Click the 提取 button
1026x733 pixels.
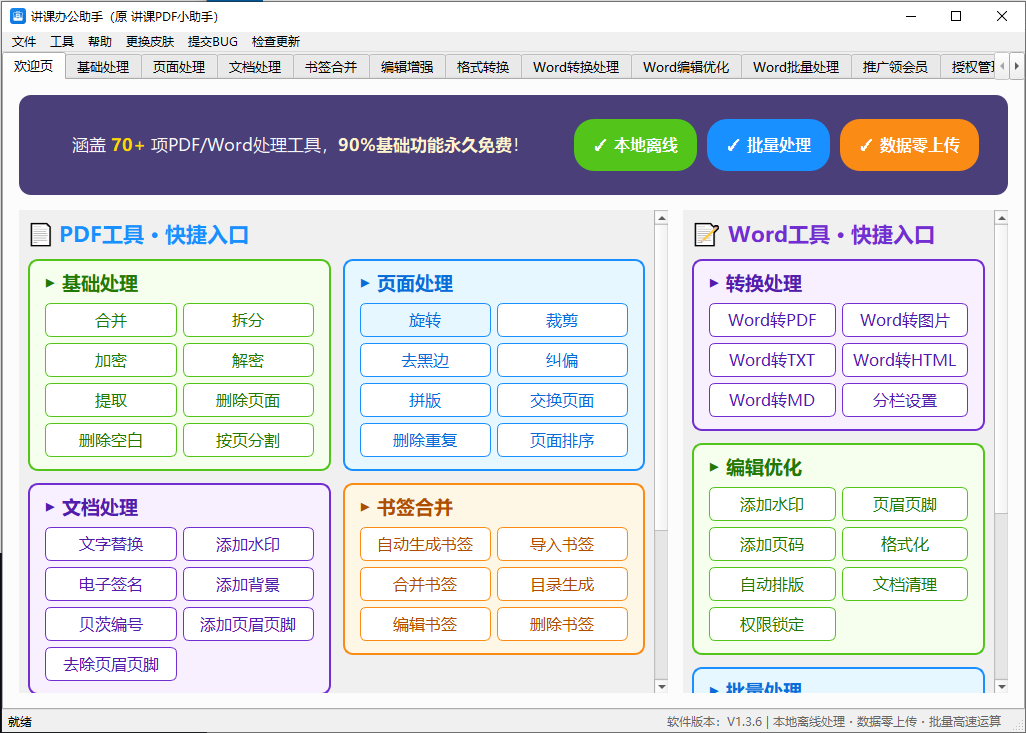pyautogui.click(x=111, y=400)
